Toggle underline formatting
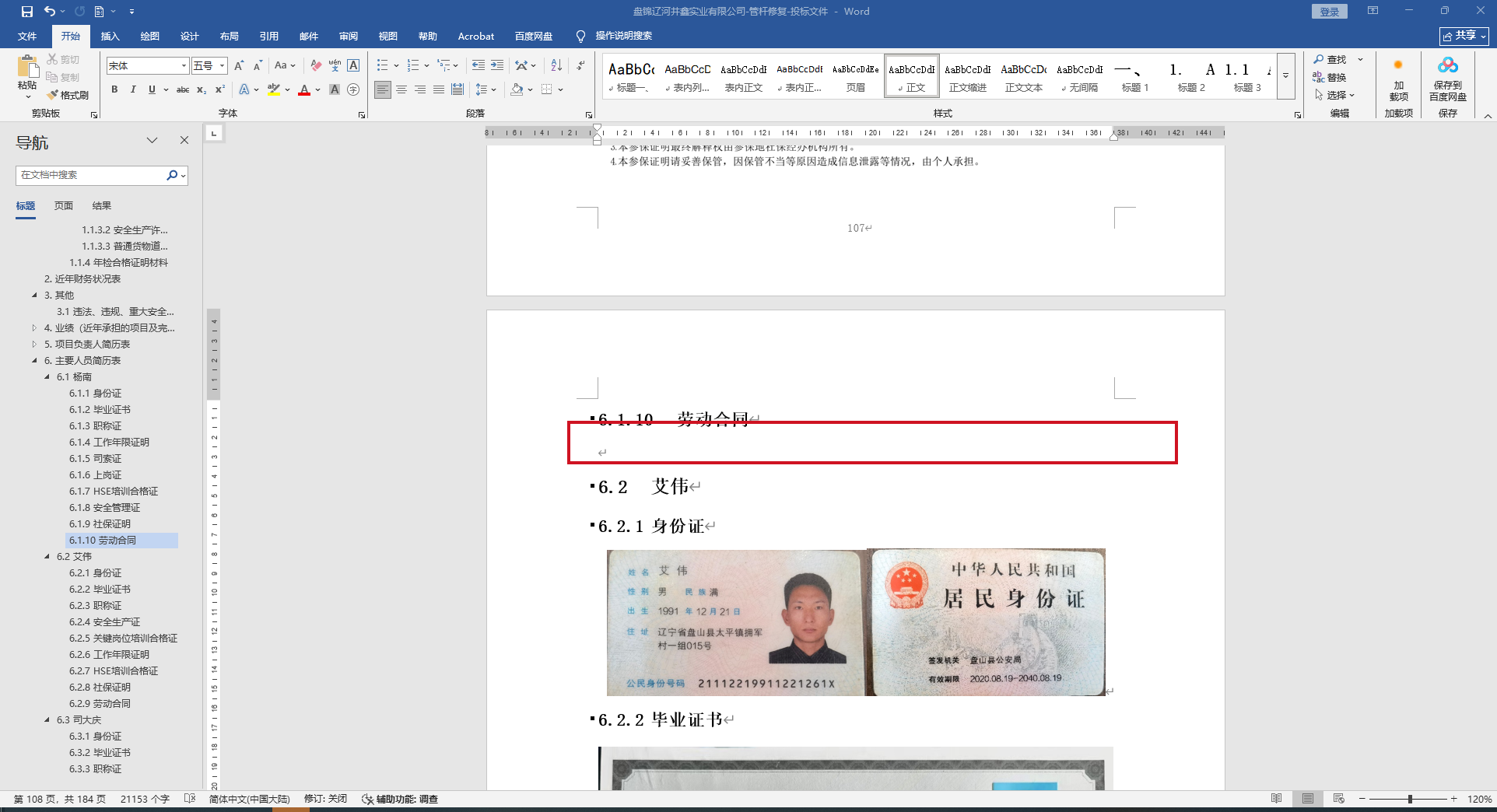Viewport: 1497px width, 812px height. [x=152, y=89]
